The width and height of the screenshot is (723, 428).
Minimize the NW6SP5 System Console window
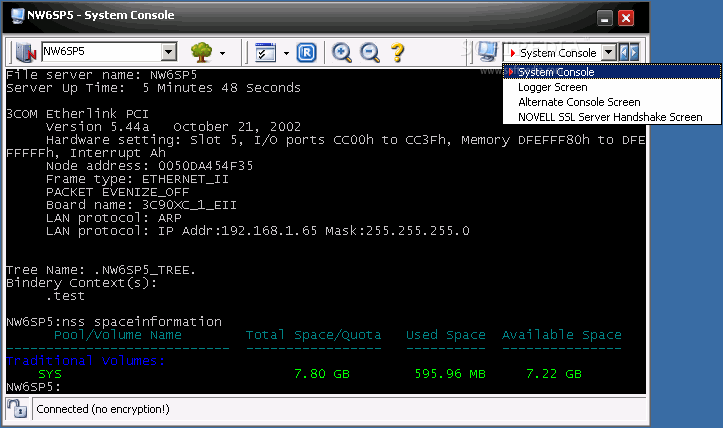point(604,18)
